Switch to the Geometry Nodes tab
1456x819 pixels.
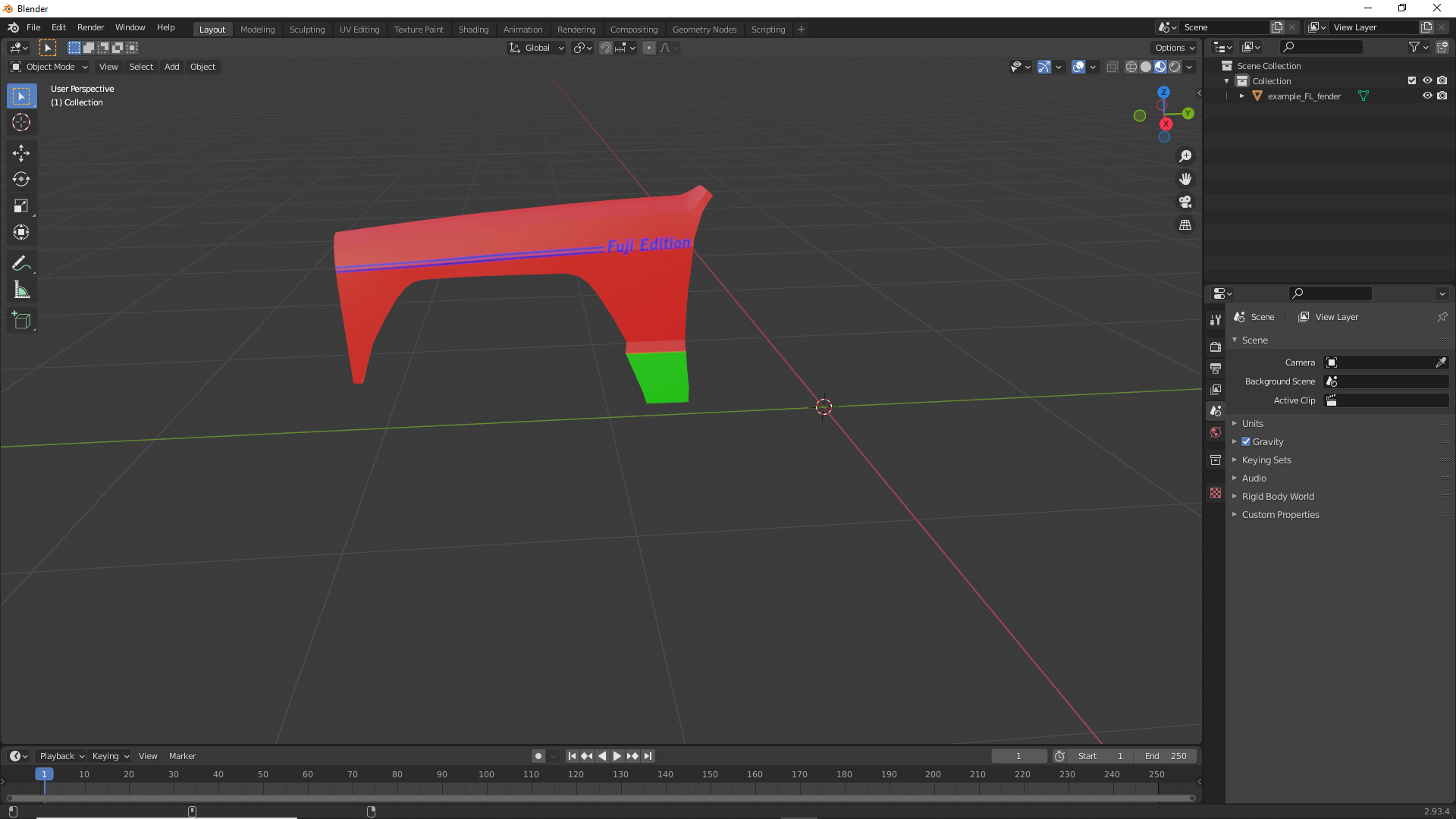[x=704, y=30]
